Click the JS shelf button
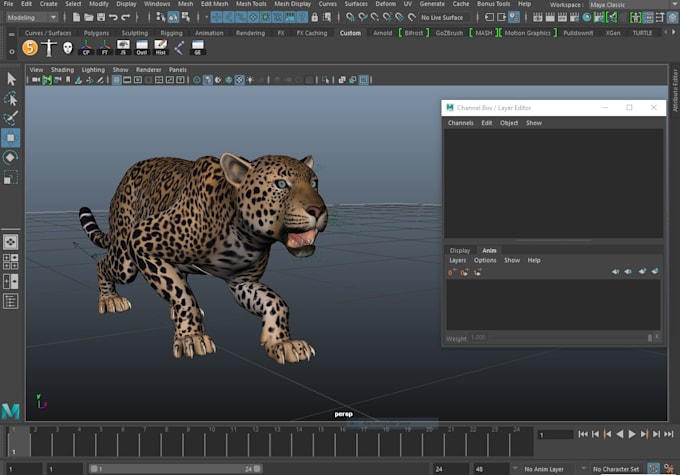This screenshot has width=680, height=475. [123, 47]
